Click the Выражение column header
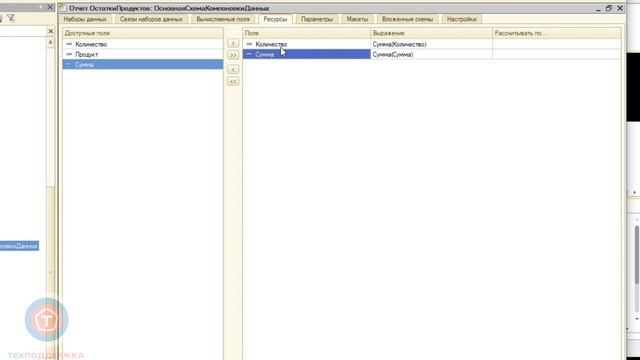Screen dimensions: 640x360 pos(431,33)
